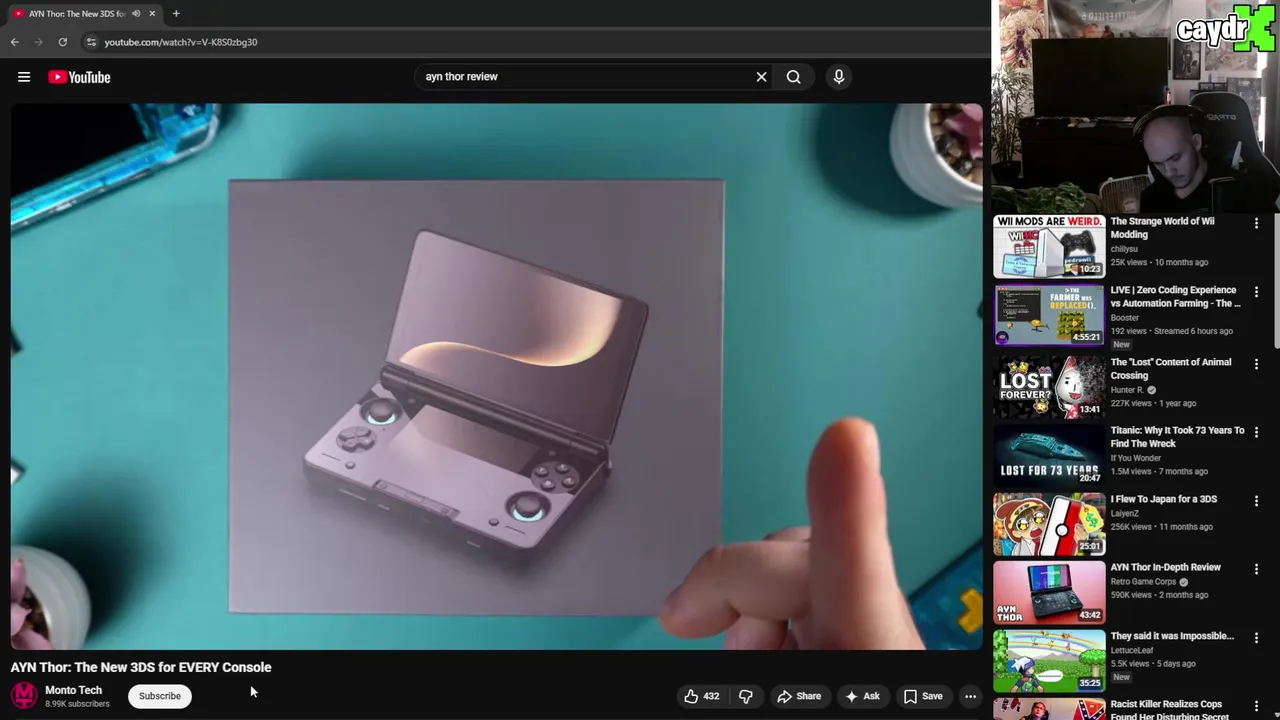Open The Strange World of Wii Modding thumbnail
The image size is (1280, 720).
1049,247
